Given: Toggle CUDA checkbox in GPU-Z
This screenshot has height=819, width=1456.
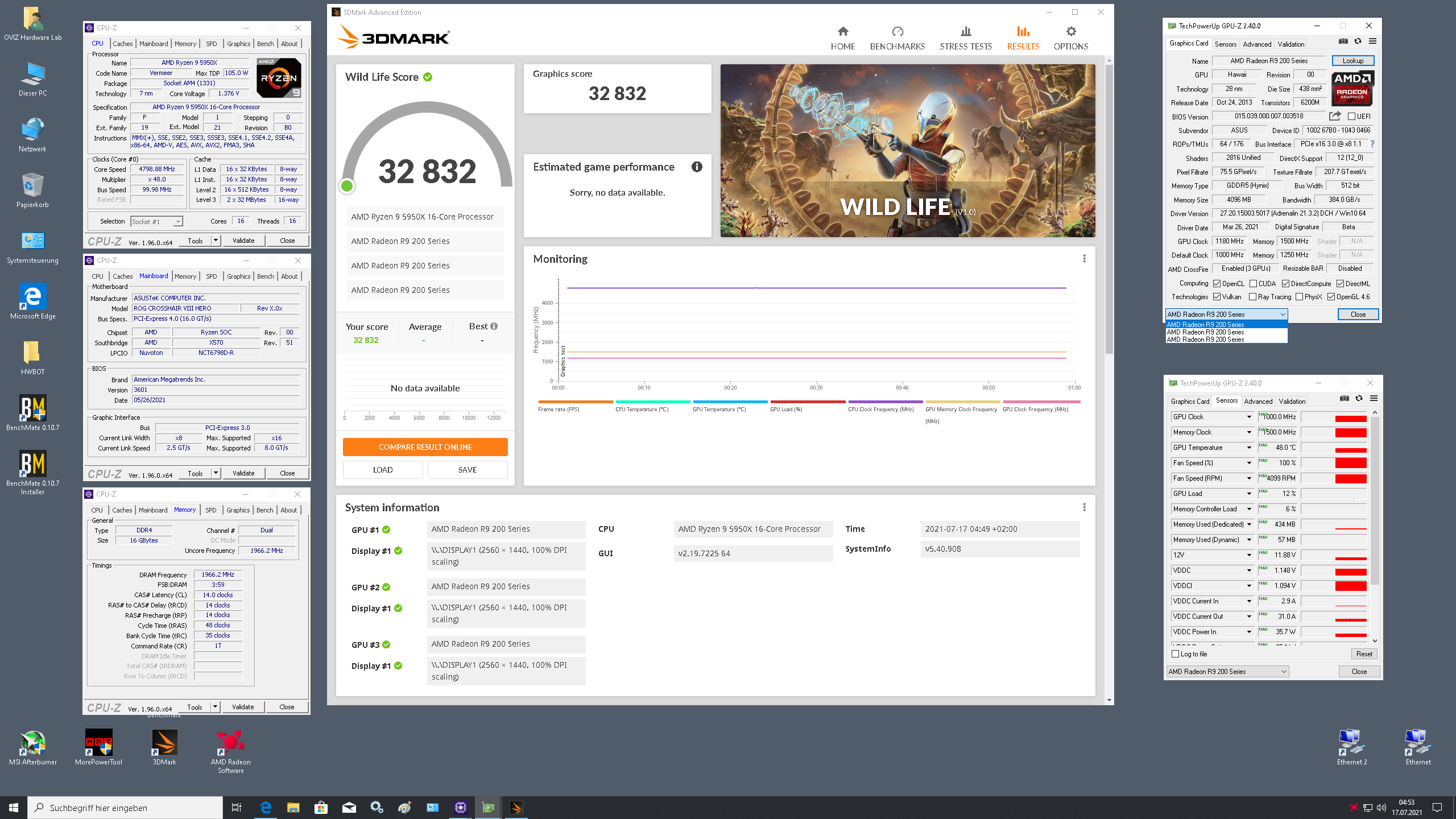Looking at the screenshot, I should (1252, 283).
